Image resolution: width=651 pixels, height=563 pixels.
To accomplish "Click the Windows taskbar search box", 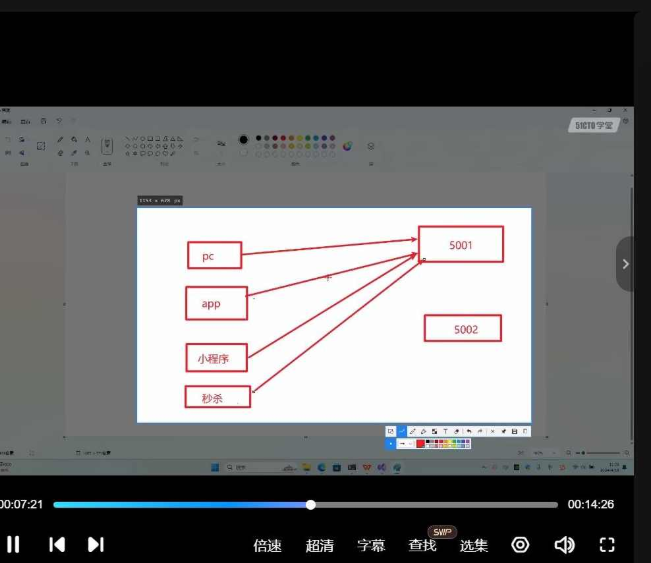I will coord(245,467).
